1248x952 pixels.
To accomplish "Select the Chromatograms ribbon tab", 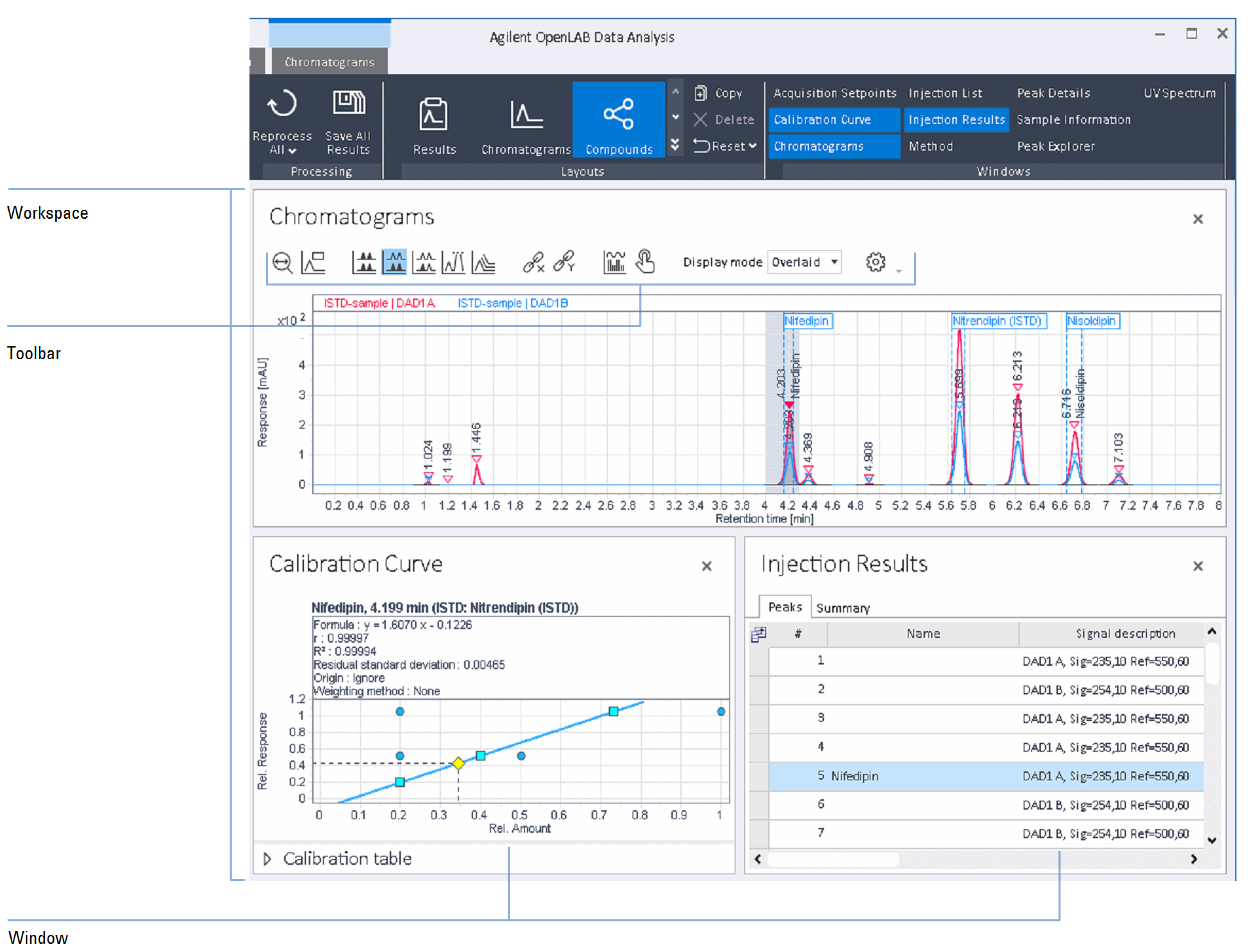I will point(329,62).
